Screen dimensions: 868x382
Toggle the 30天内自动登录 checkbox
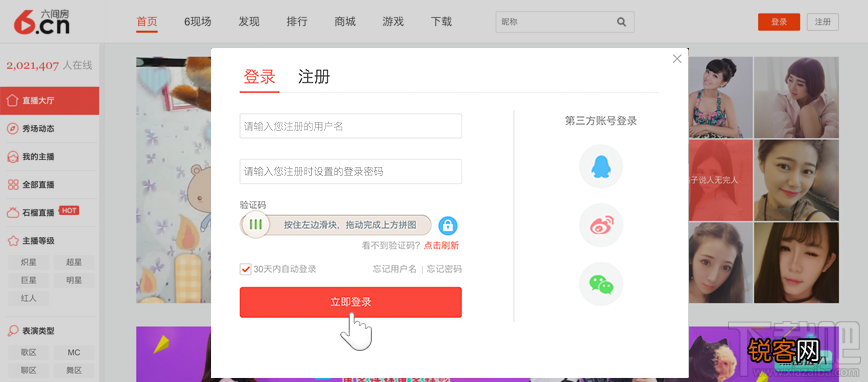pyautogui.click(x=246, y=269)
